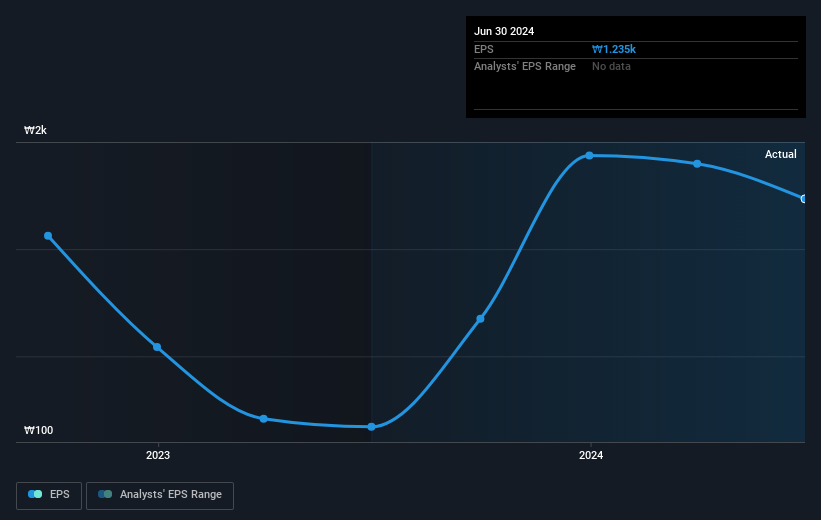This screenshot has height=520, width=821.
Task: Click the Jun 30 2024 tooltip date
Action: point(504,31)
